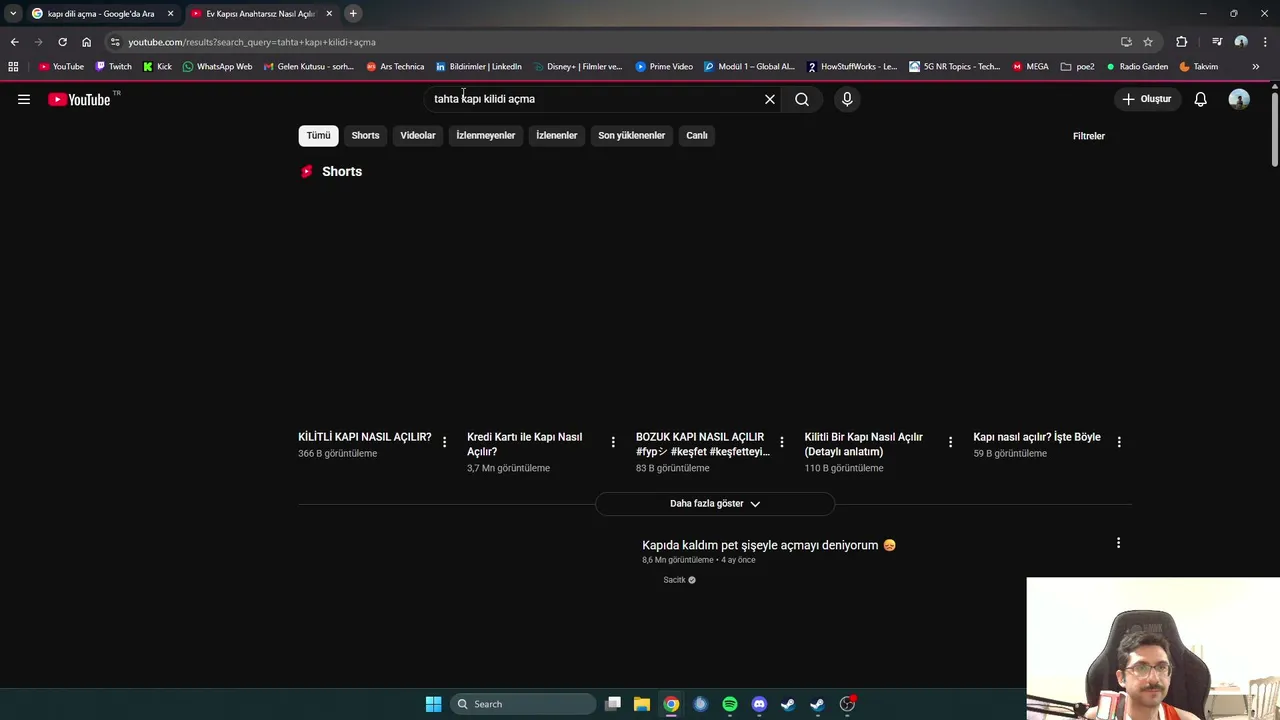1280x720 pixels.
Task: Visit the Sacitk channel link
Action: point(674,580)
